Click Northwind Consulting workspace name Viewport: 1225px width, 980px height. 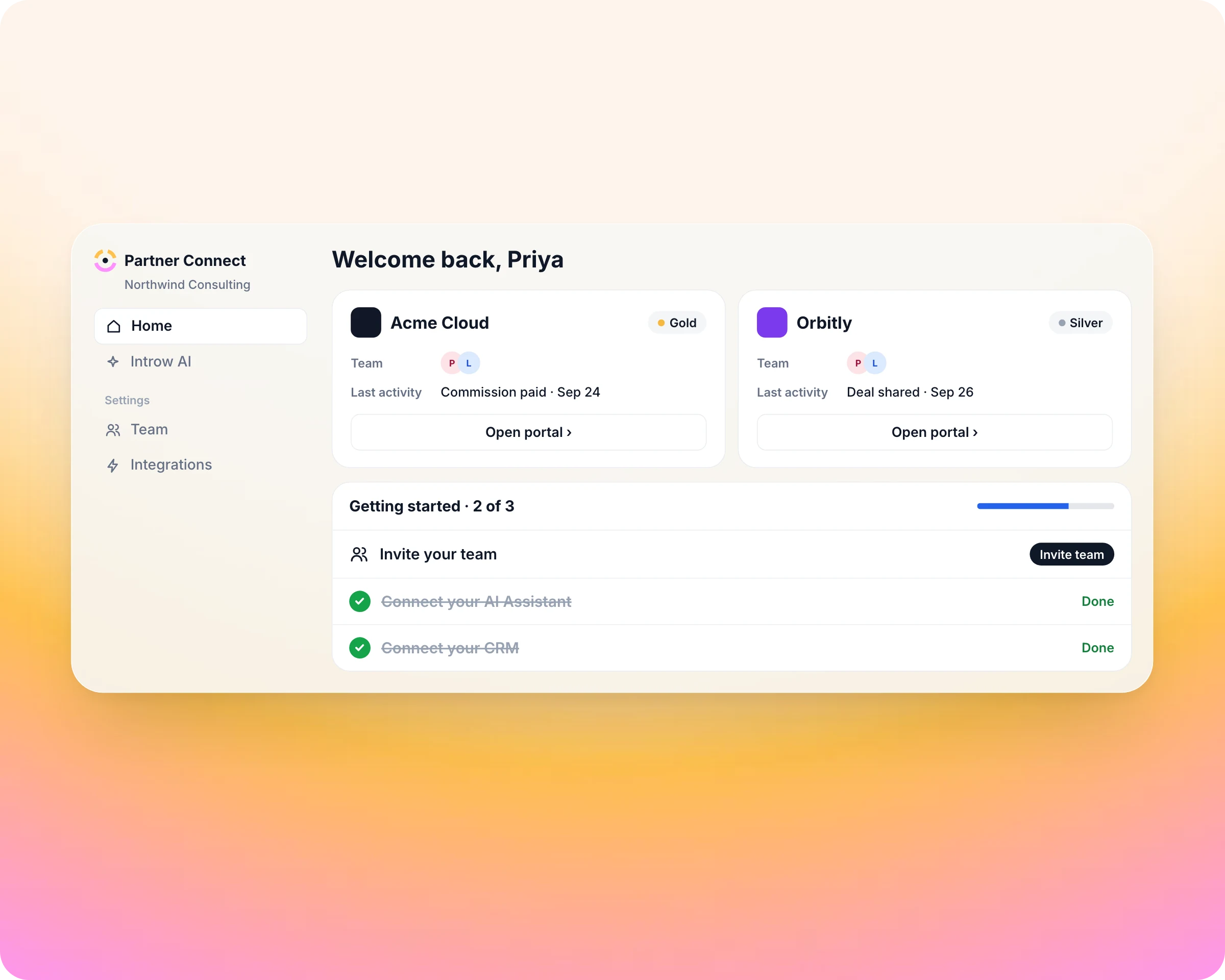tap(187, 285)
